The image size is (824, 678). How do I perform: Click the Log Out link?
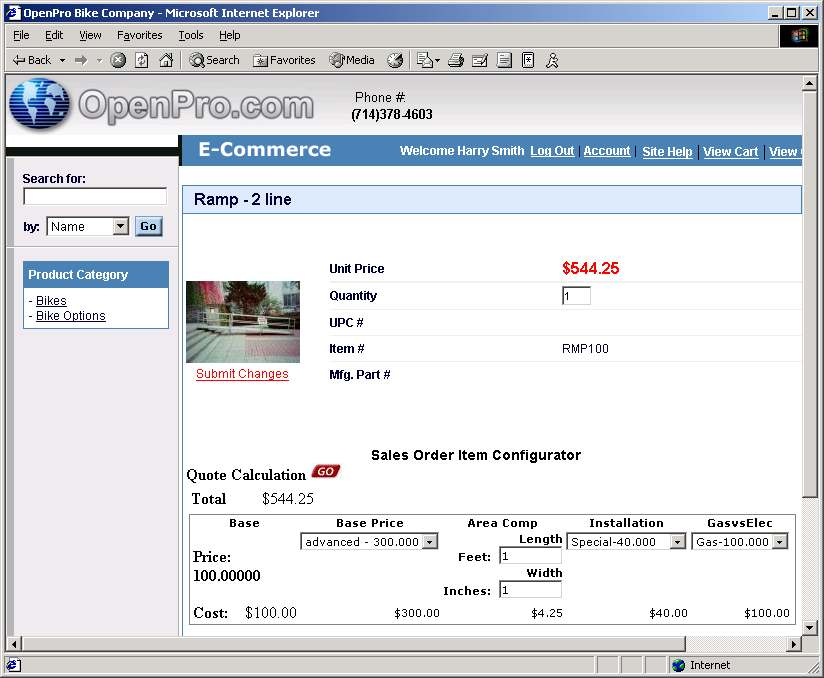tap(552, 151)
